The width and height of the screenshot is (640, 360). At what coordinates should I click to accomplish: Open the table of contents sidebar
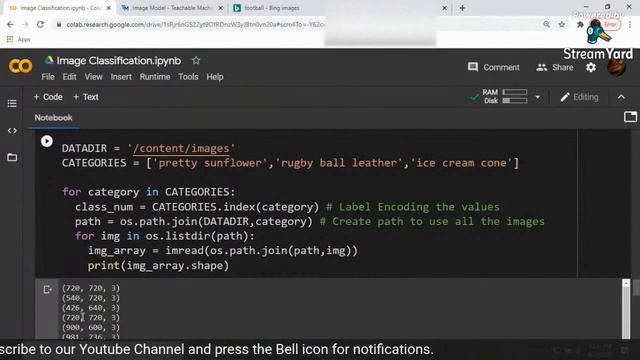12,103
